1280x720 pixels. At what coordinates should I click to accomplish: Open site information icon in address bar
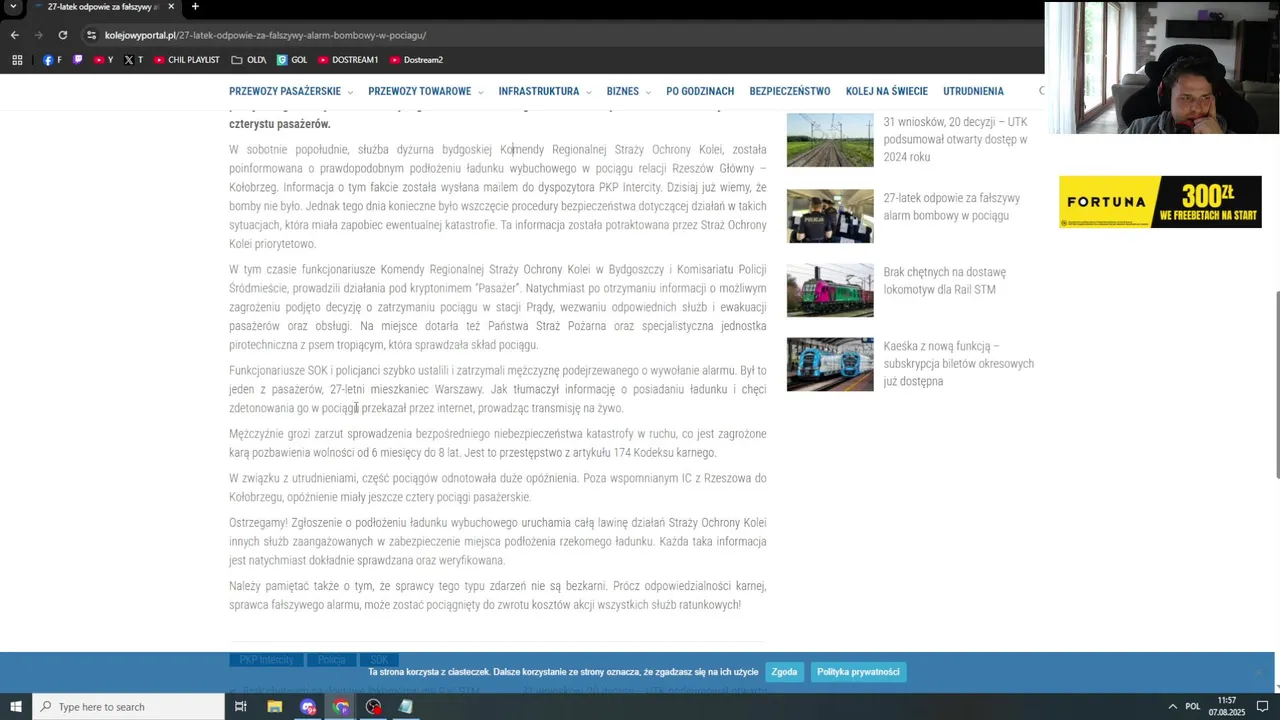click(x=91, y=35)
